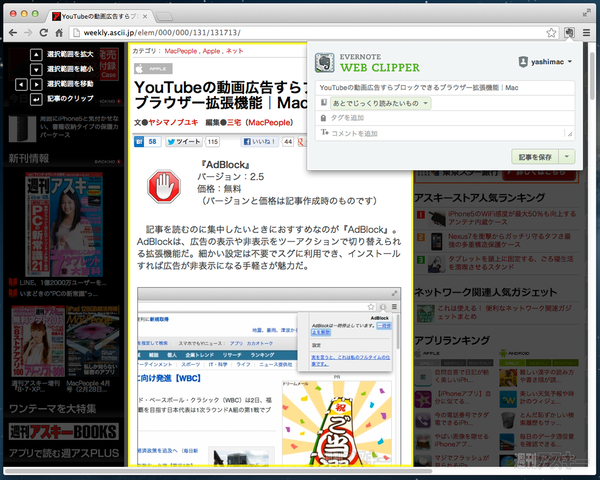This screenshot has height=480, width=600.
Task: Click 記事を保存 button
Action: pyautogui.click(x=535, y=157)
